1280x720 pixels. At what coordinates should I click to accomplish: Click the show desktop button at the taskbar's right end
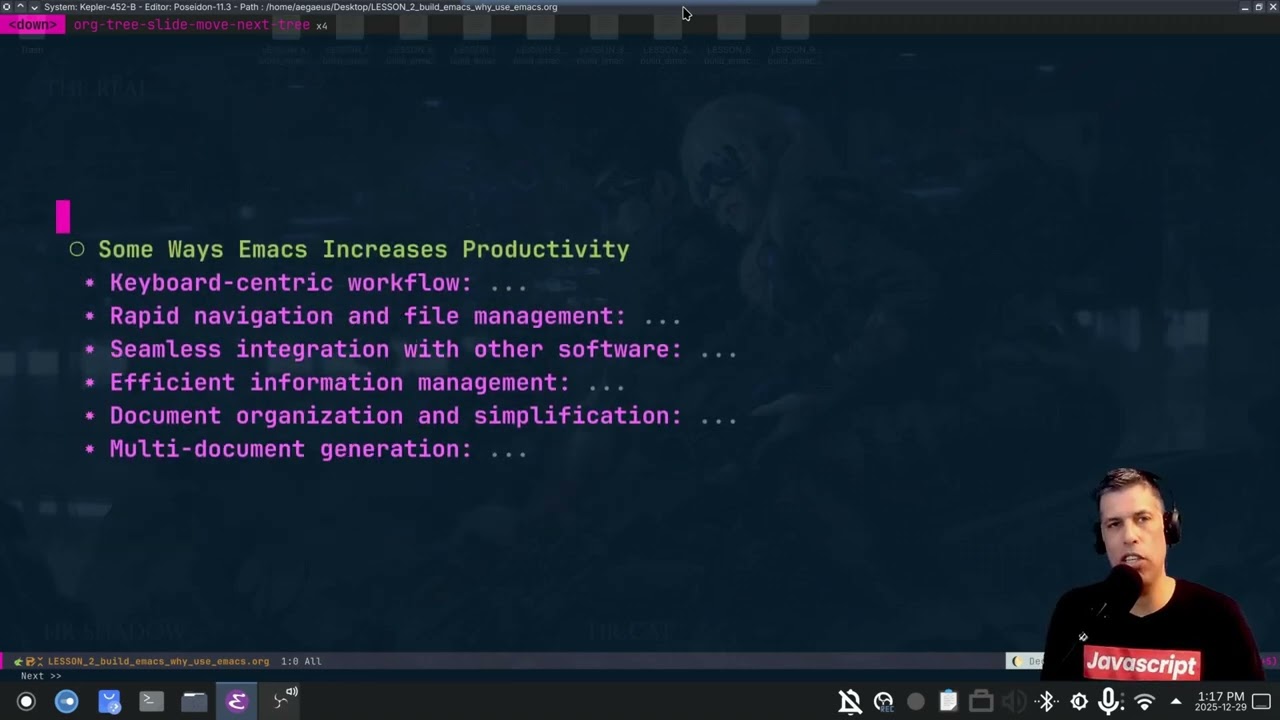click(1262, 702)
